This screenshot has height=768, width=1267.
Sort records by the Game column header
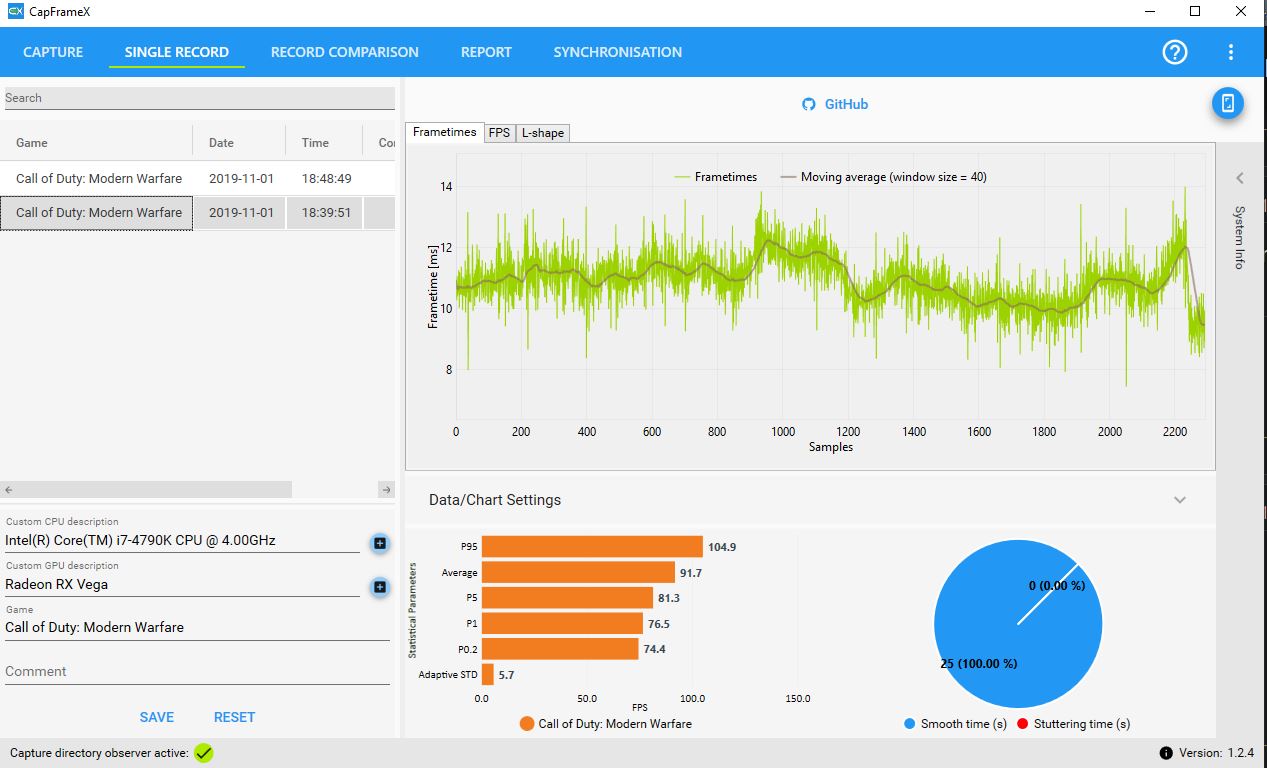pyautogui.click(x=97, y=143)
